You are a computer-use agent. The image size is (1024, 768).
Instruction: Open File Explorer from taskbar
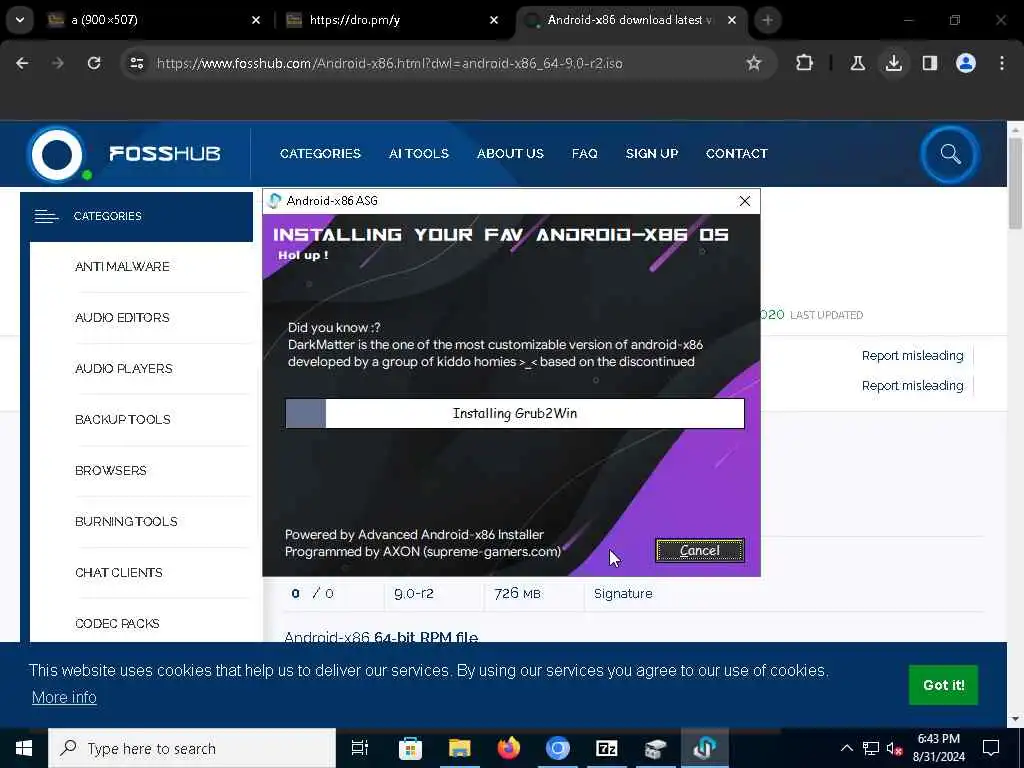(x=459, y=748)
